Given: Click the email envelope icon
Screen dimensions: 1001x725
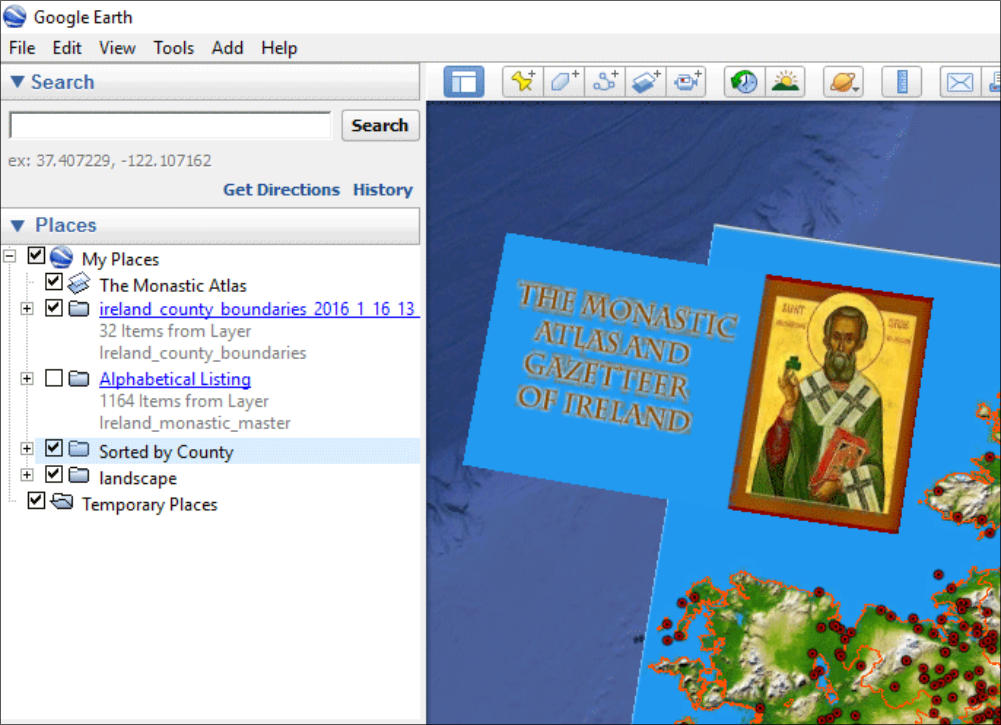Looking at the screenshot, I should (x=960, y=82).
